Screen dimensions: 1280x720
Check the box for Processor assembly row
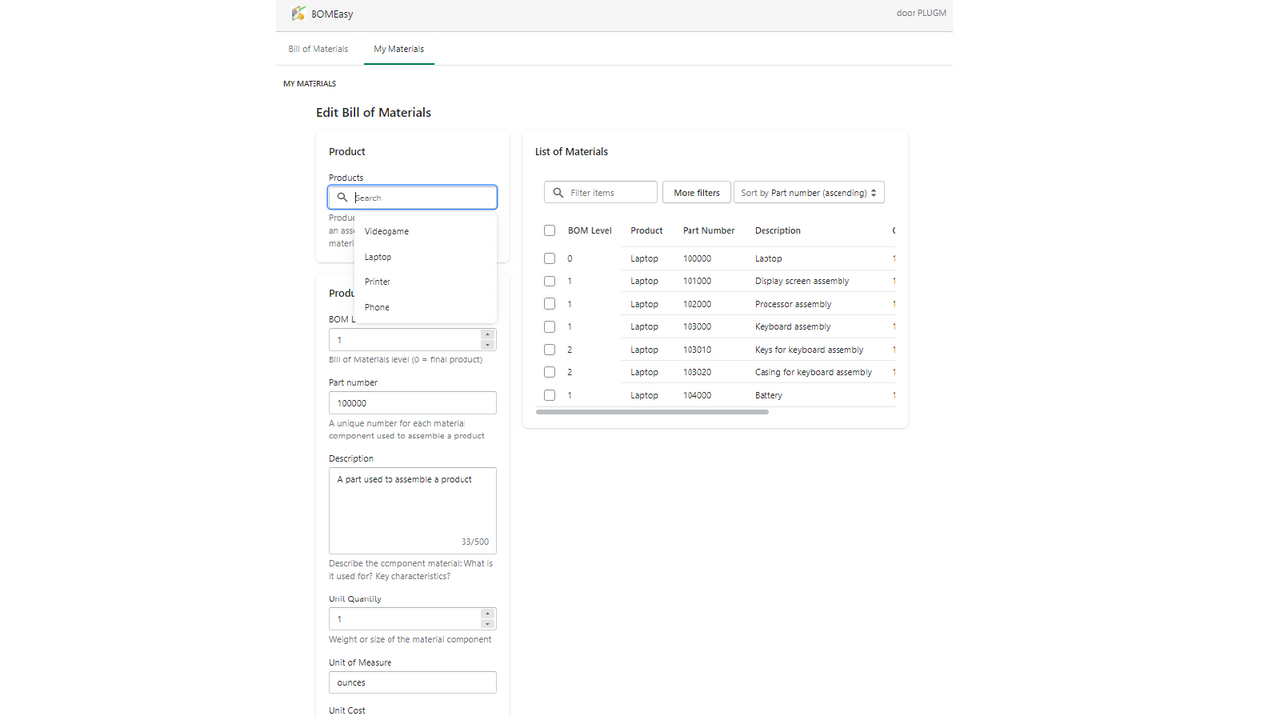point(549,304)
